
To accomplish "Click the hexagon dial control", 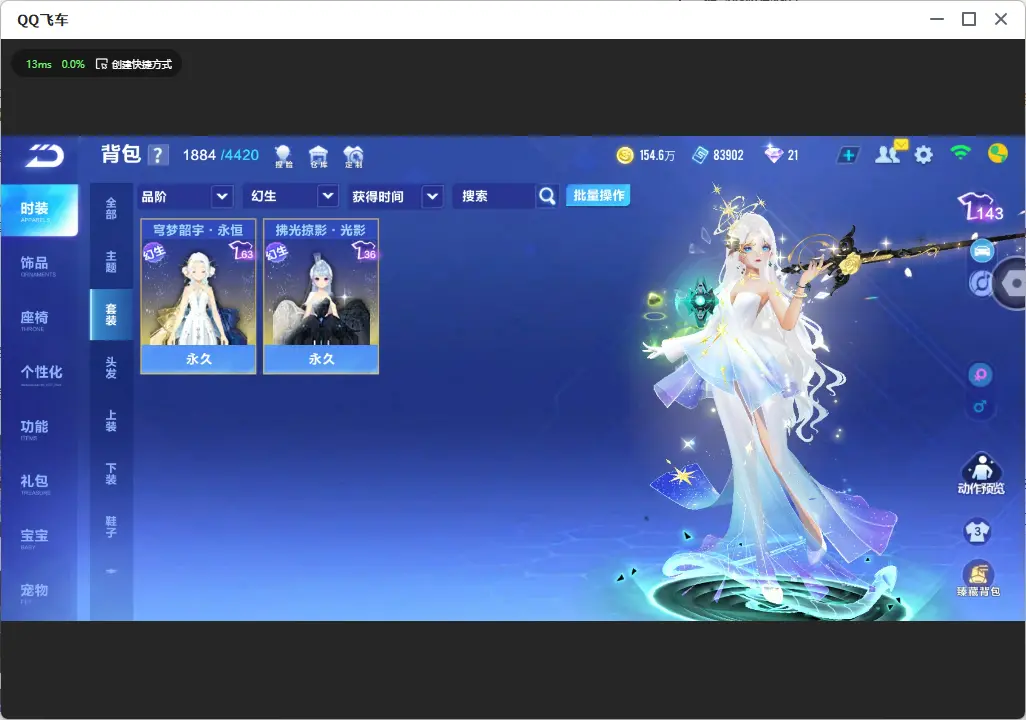I will [1011, 283].
